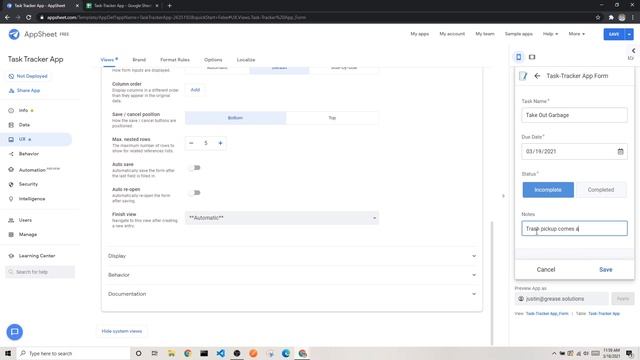The image size is (640, 360).
Task: Expand the Documentation section
Action: click(291, 294)
